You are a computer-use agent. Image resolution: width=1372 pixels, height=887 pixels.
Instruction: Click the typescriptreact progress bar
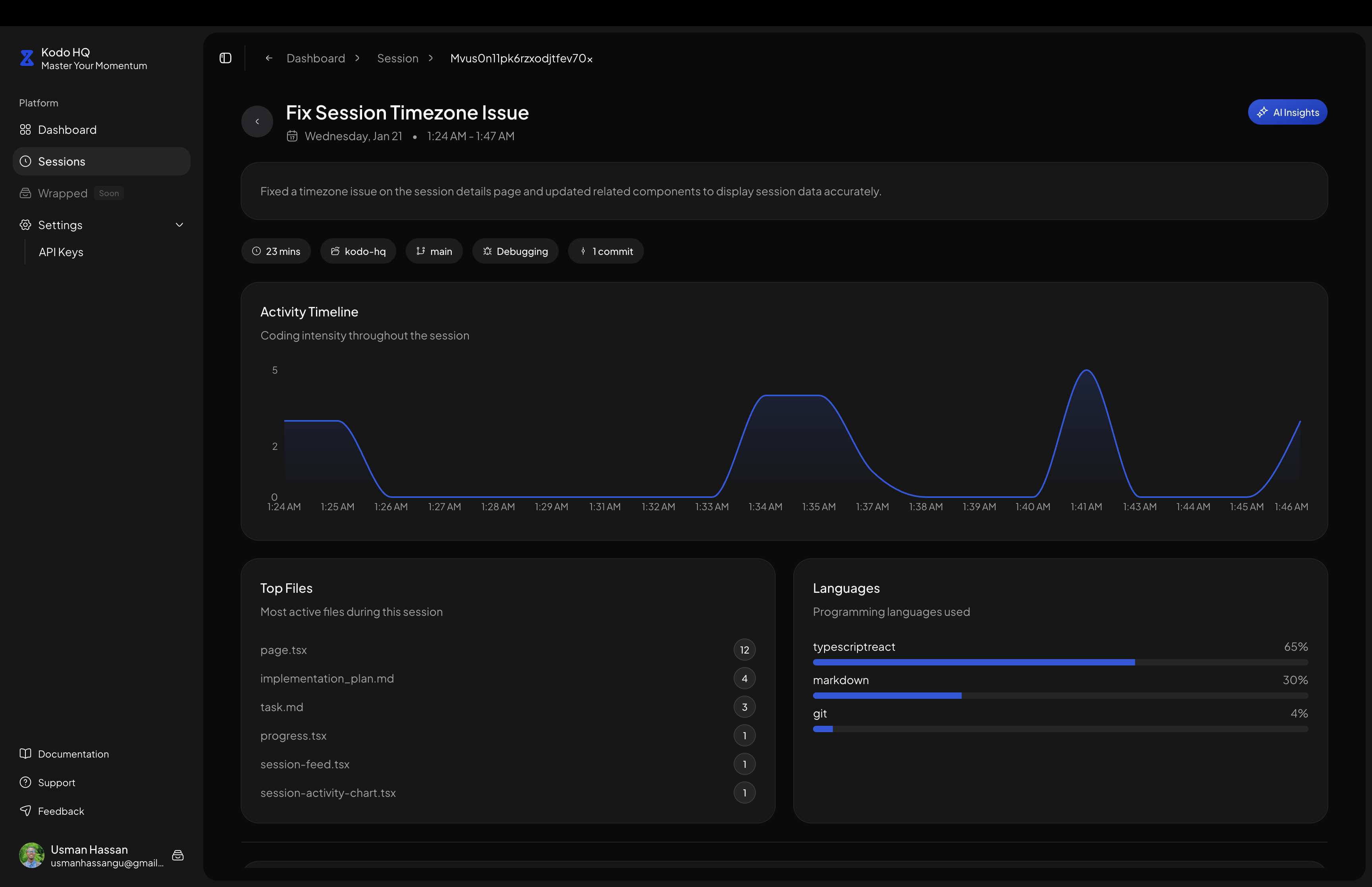point(1060,662)
